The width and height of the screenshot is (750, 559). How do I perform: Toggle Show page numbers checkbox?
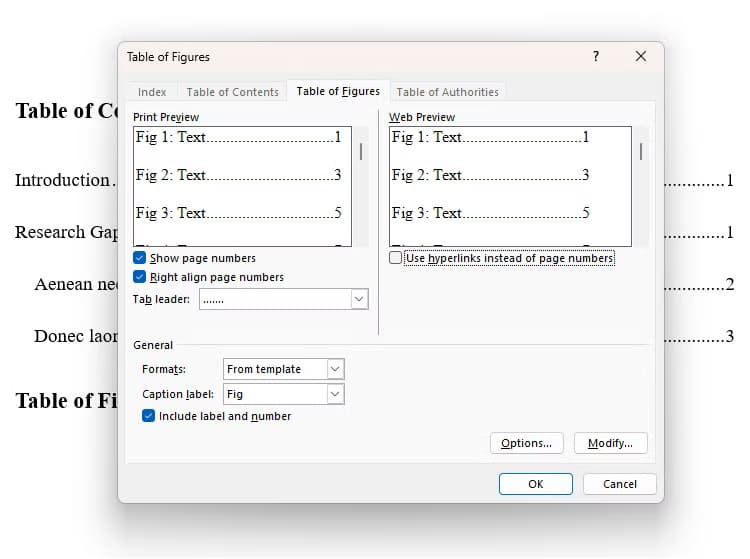point(140,258)
